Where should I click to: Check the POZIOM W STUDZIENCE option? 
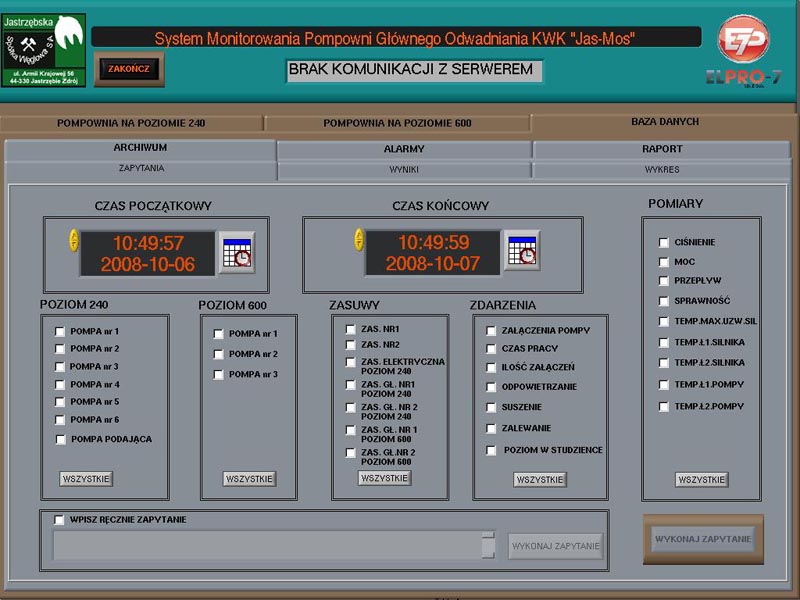click(491, 451)
